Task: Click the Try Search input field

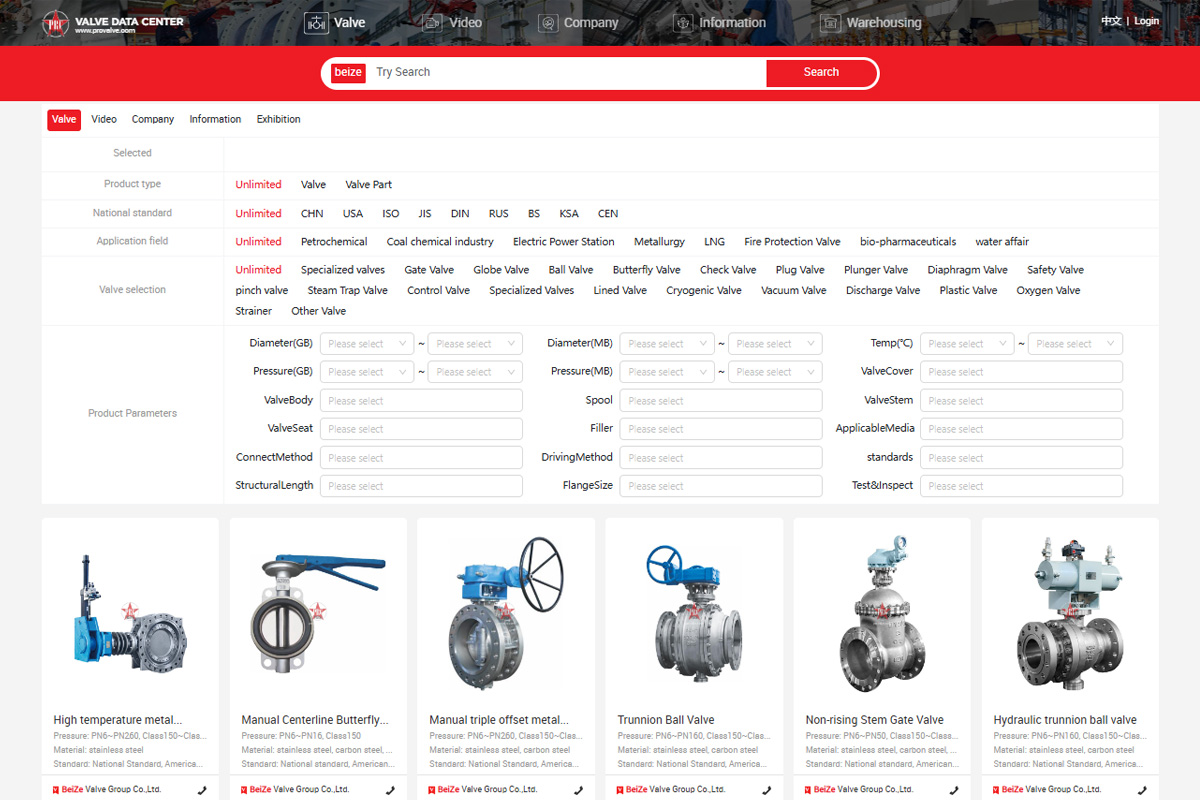Action: tap(565, 73)
